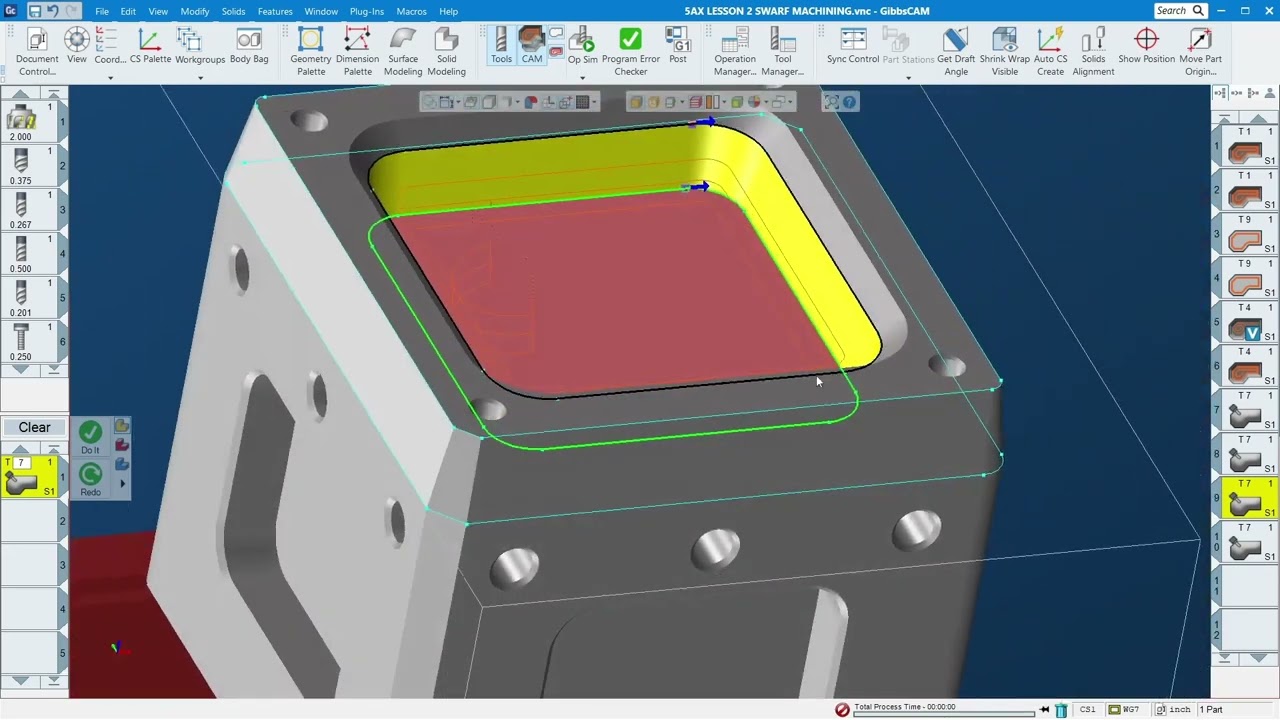Click the 1 Part status entry
This screenshot has height=720, width=1280.
1211,710
